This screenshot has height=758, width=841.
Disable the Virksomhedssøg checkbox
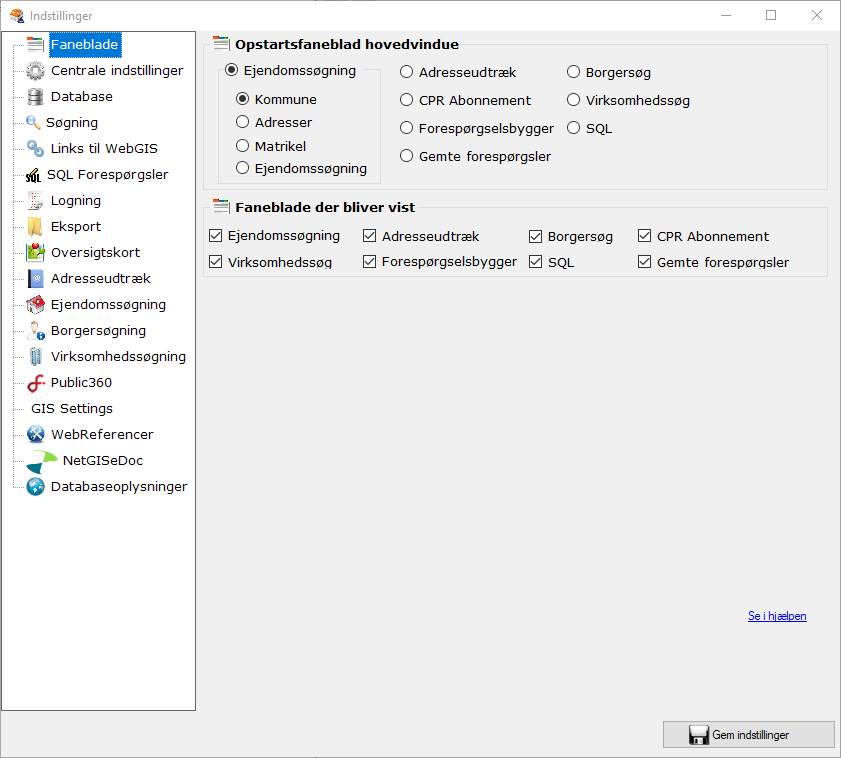click(216, 261)
